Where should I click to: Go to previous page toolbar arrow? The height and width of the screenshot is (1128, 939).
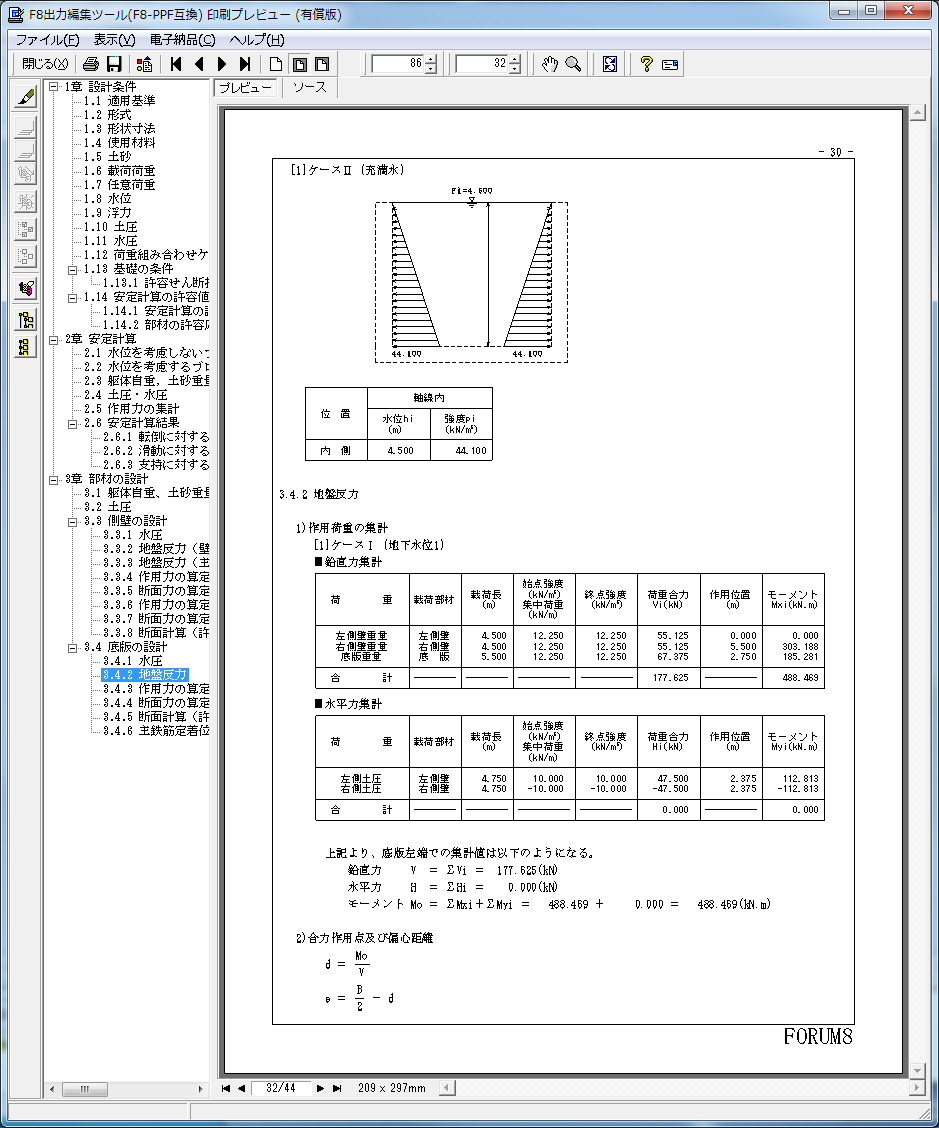point(199,64)
